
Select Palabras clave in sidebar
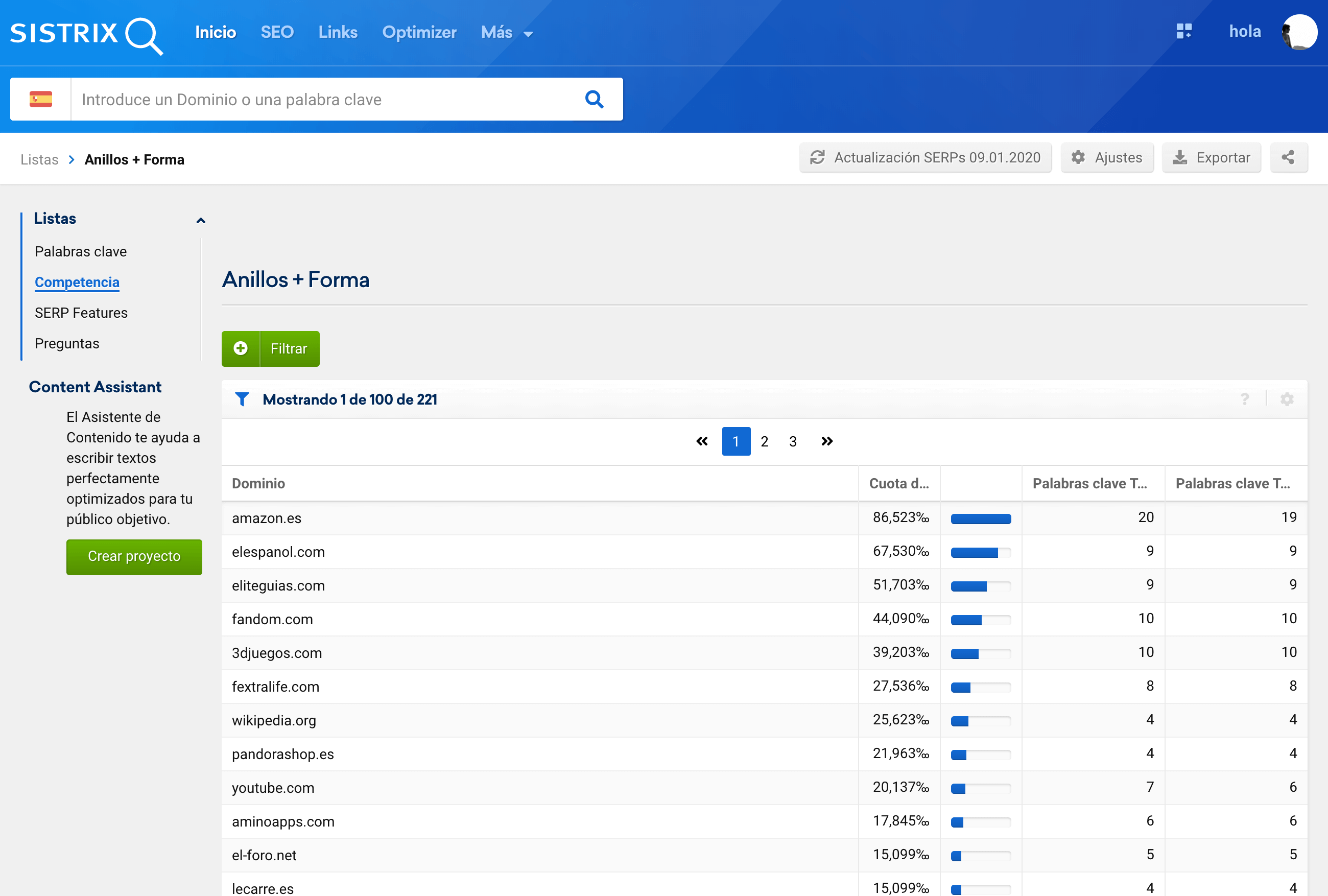(81, 251)
